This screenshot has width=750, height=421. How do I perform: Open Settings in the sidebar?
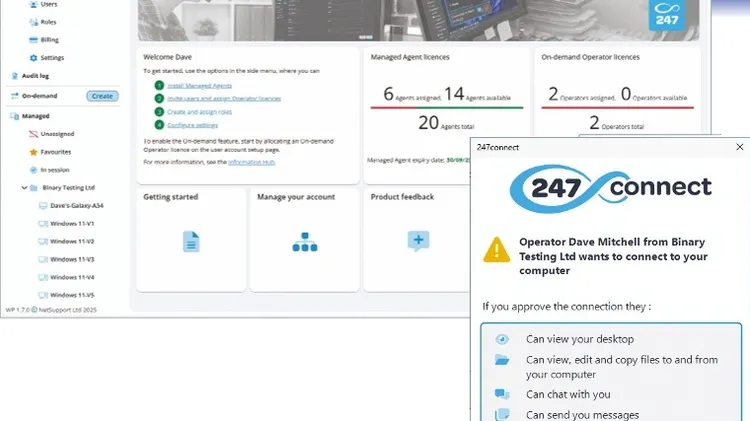click(52, 57)
